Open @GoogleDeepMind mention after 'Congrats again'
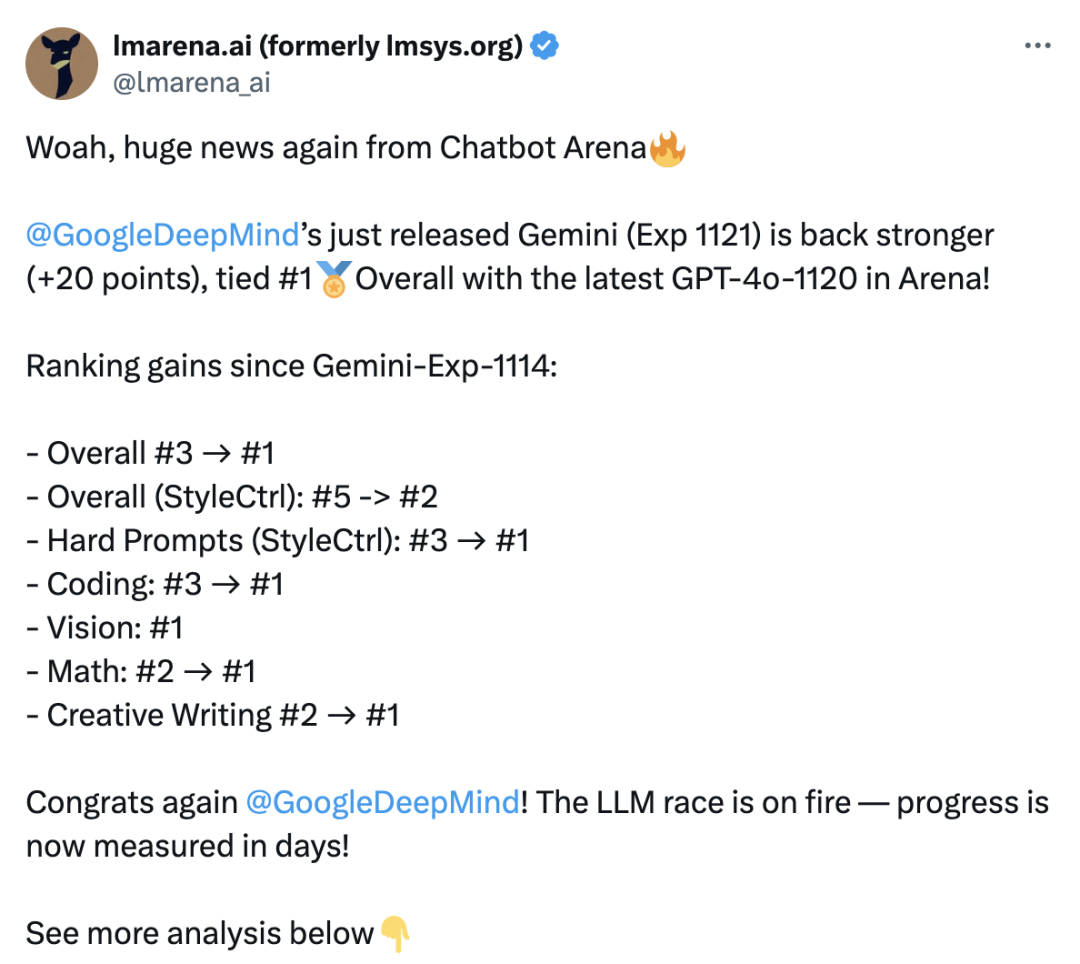 coord(382,802)
